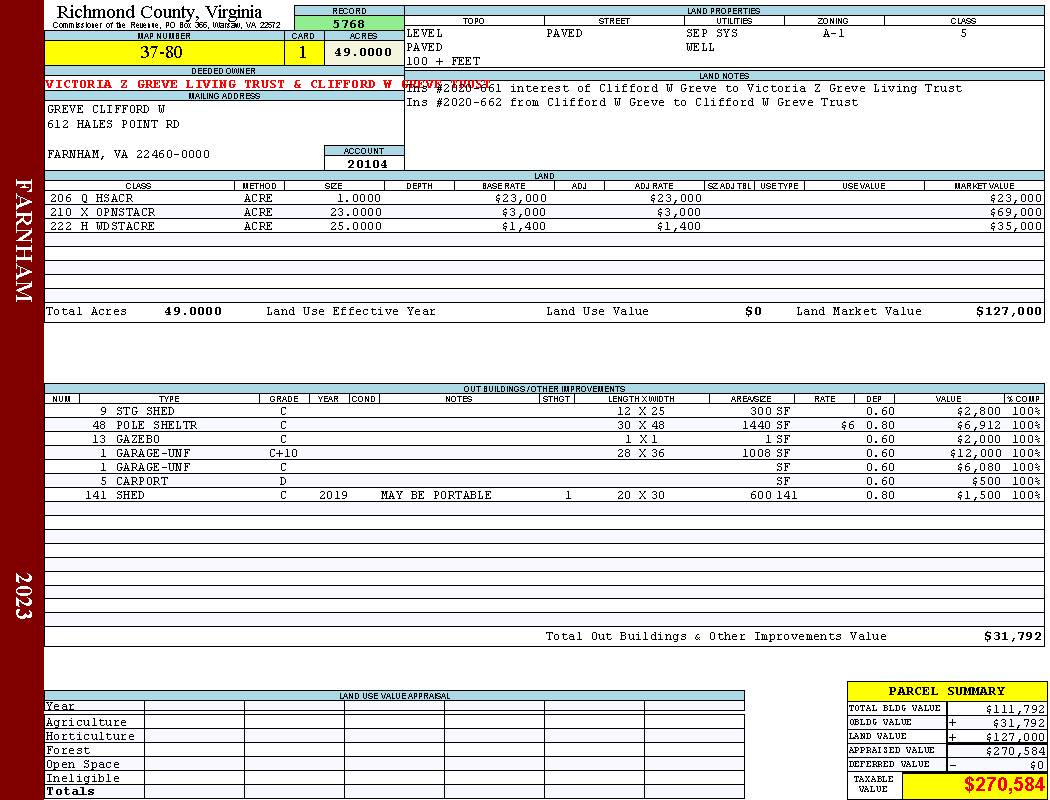The image size is (1050, 800).
Task: Click the Richmond County, Virginia title
Action: (x=159, y=12)
